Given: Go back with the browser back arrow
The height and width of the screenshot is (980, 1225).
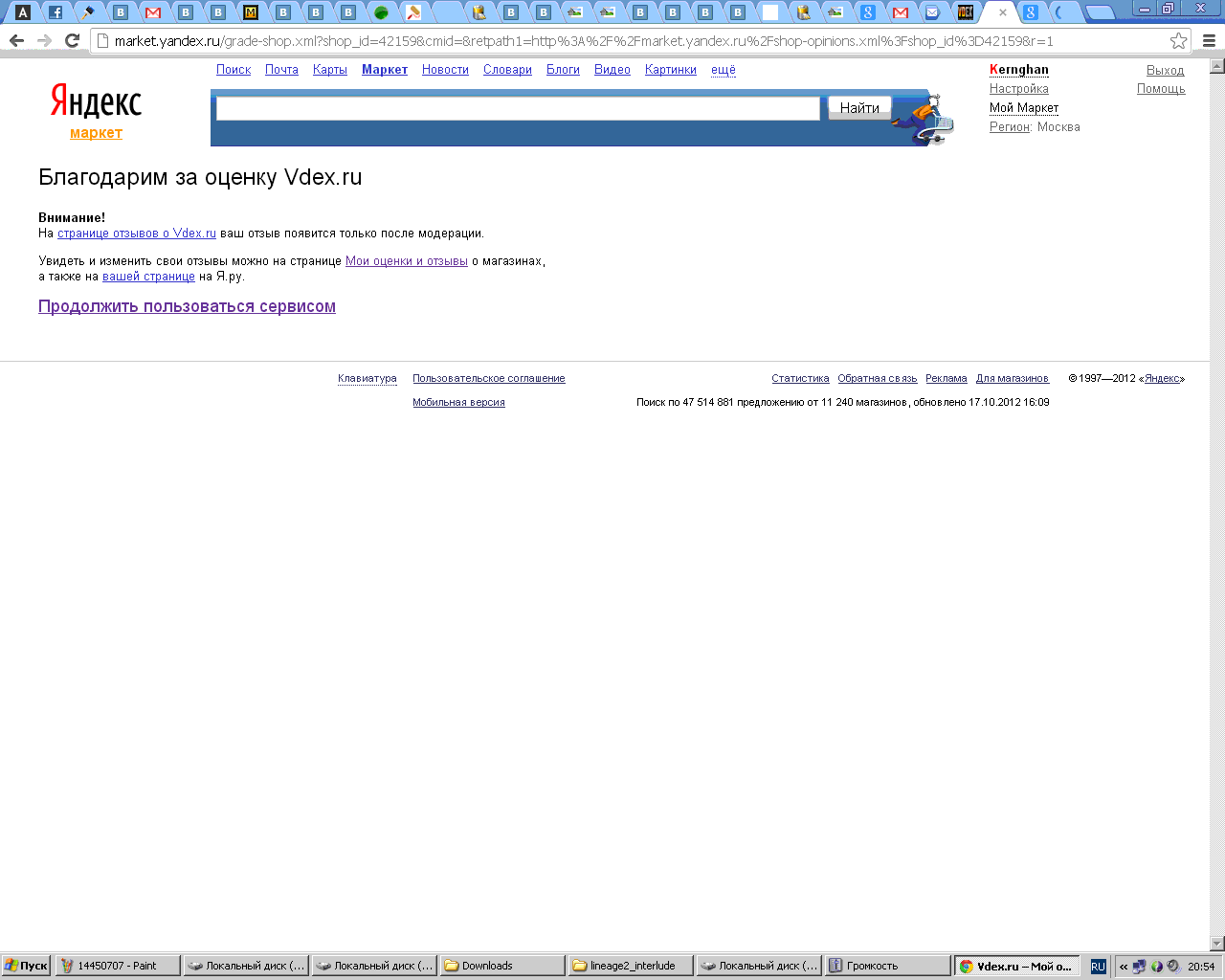Looking at the screenshot, I should point(16,41).
